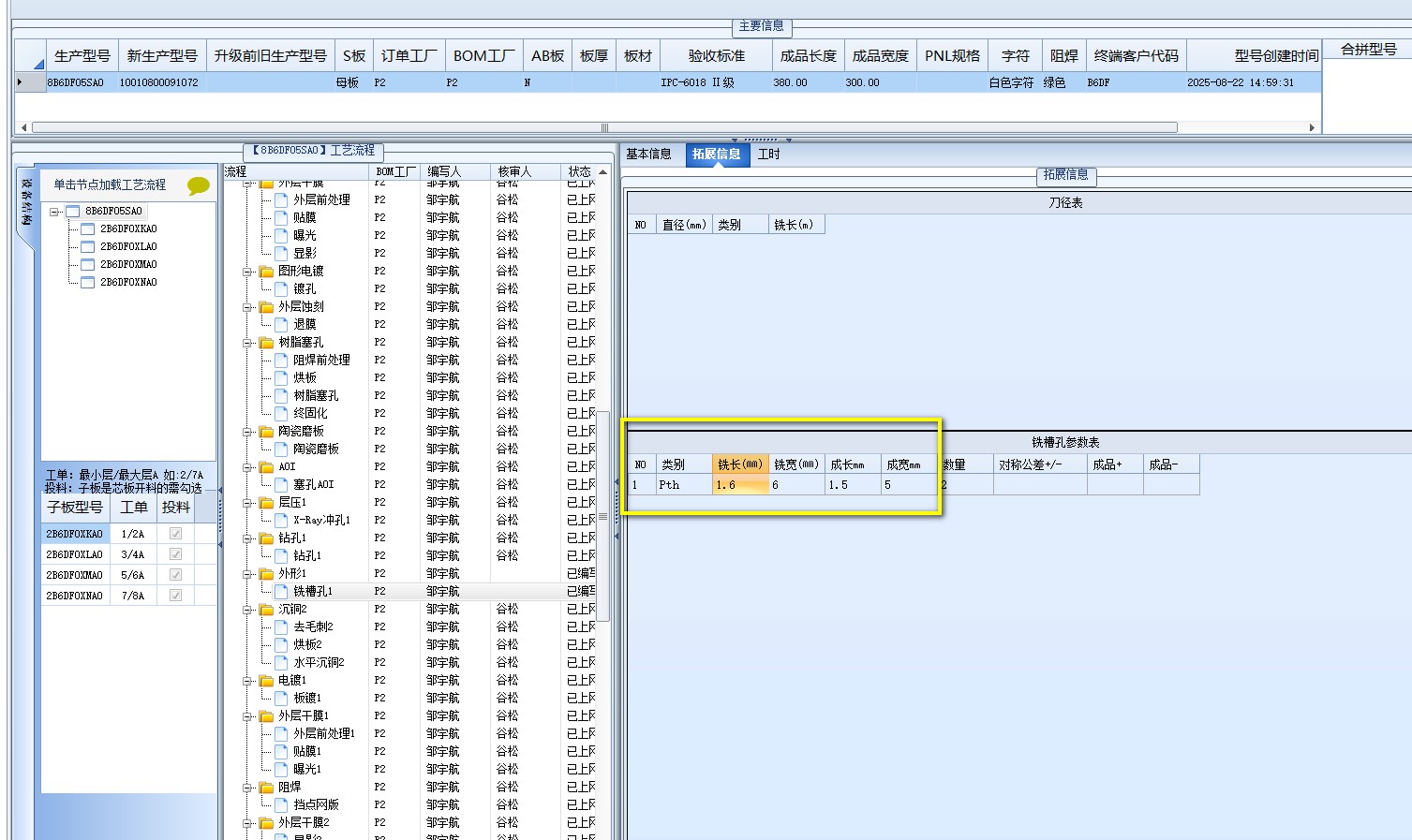1412x840 pixels.
Task: Click the document icon of 镀孔
Action: click(x=281, y=289)
